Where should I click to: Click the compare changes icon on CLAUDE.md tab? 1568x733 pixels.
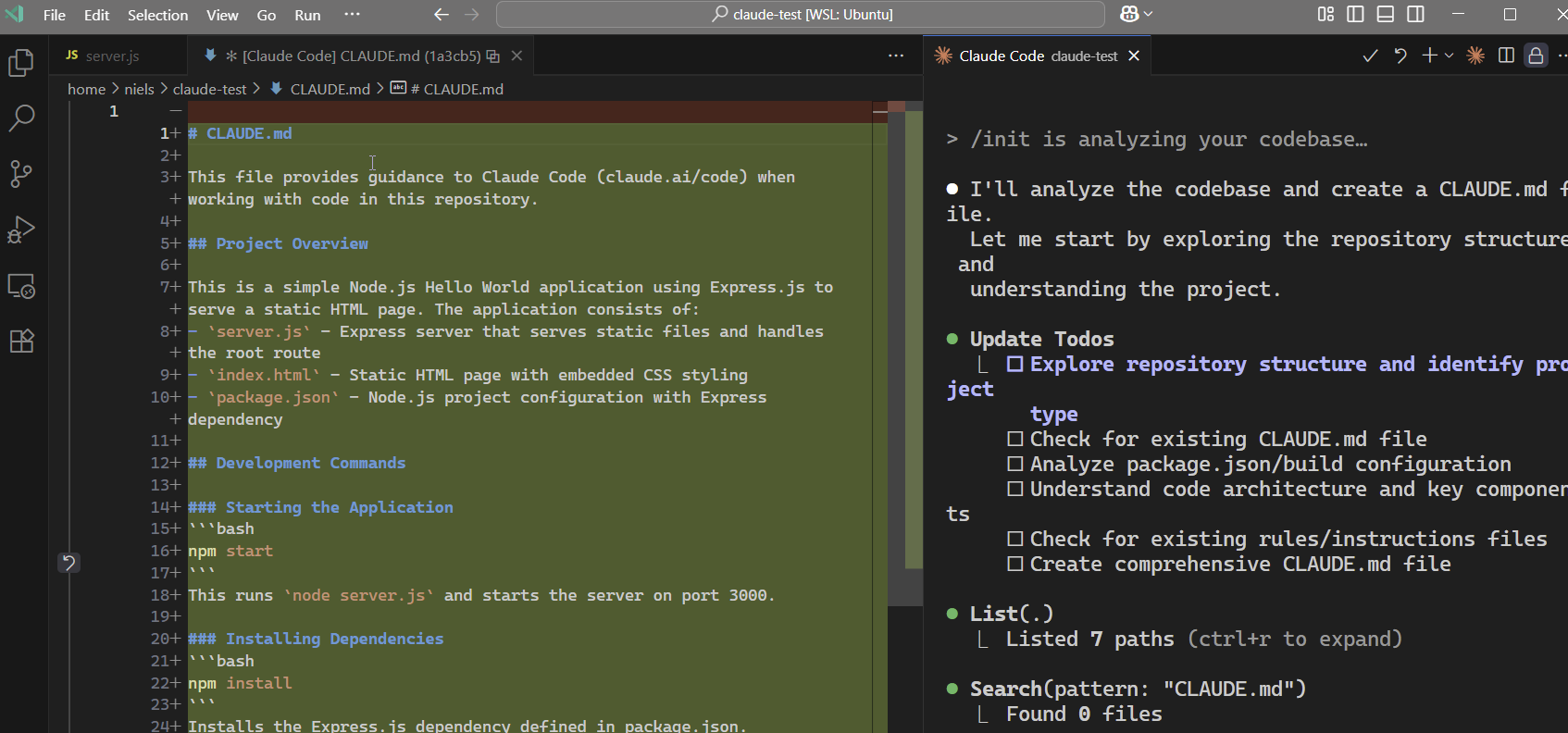493,56
